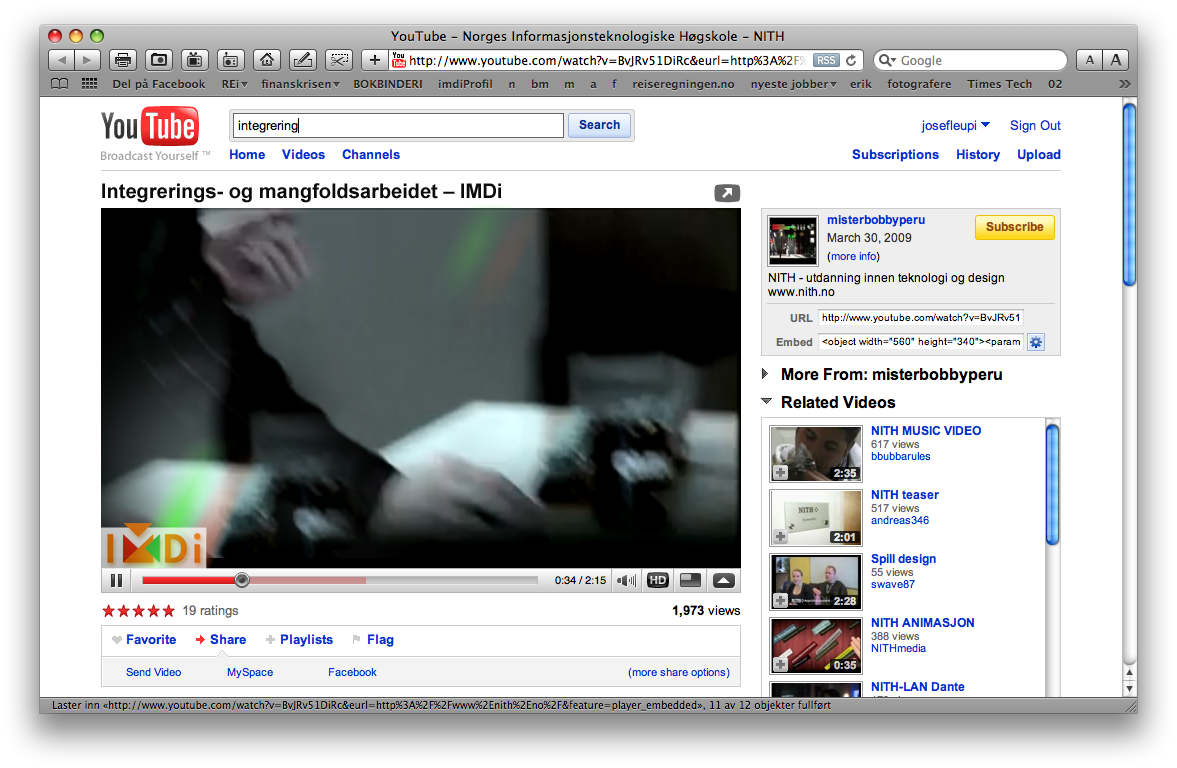Open embed customization gear icon
Screen dimensions: 1177x768
[x=1036, y=342]
